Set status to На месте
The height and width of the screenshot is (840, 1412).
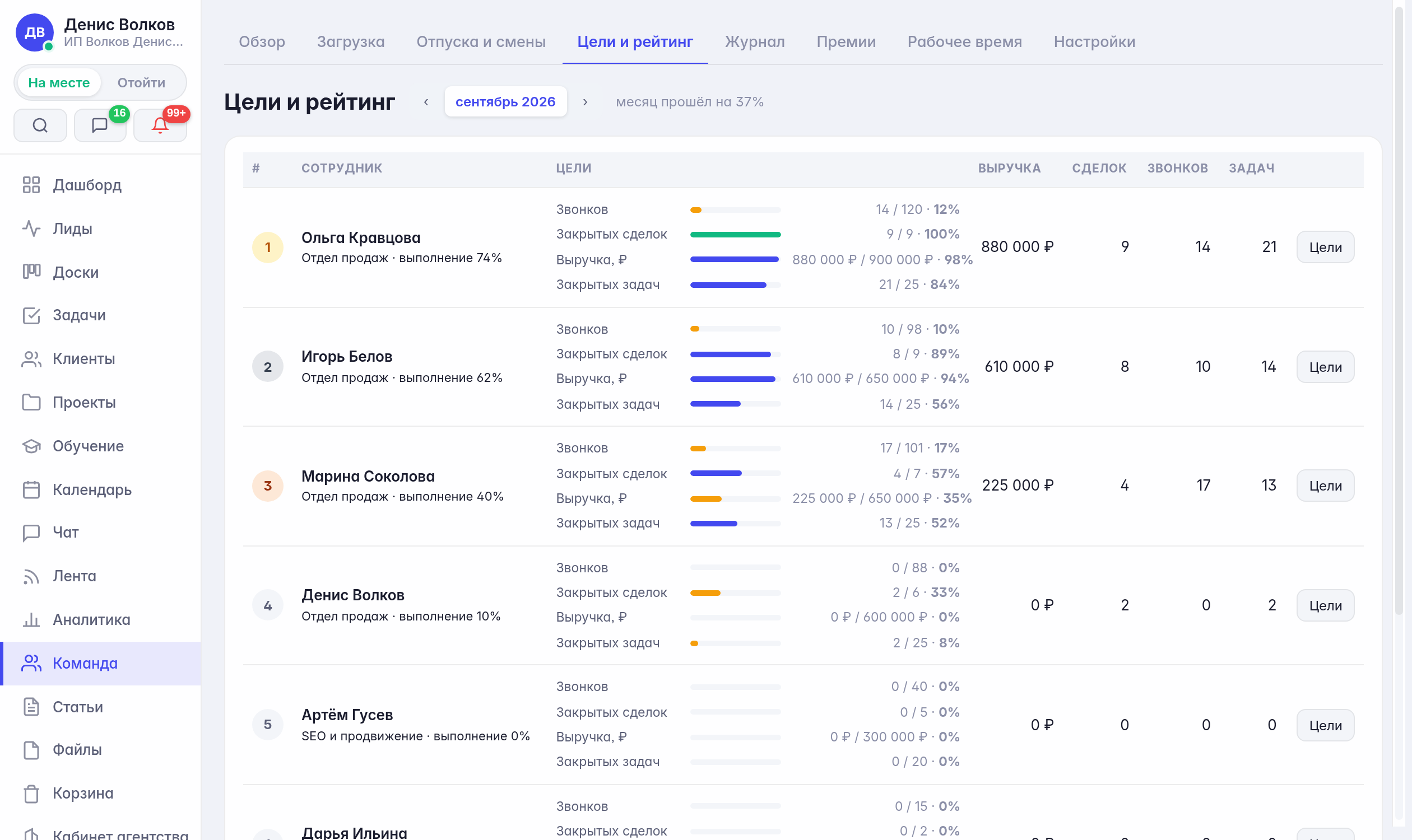tap(59, 83)
